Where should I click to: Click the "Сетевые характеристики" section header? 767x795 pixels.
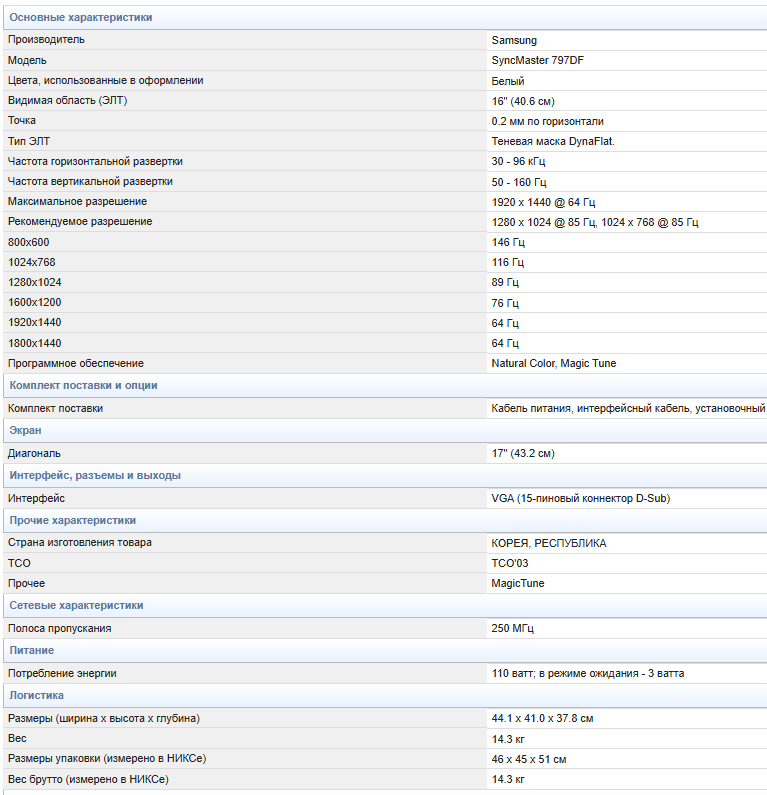point(74,605)
